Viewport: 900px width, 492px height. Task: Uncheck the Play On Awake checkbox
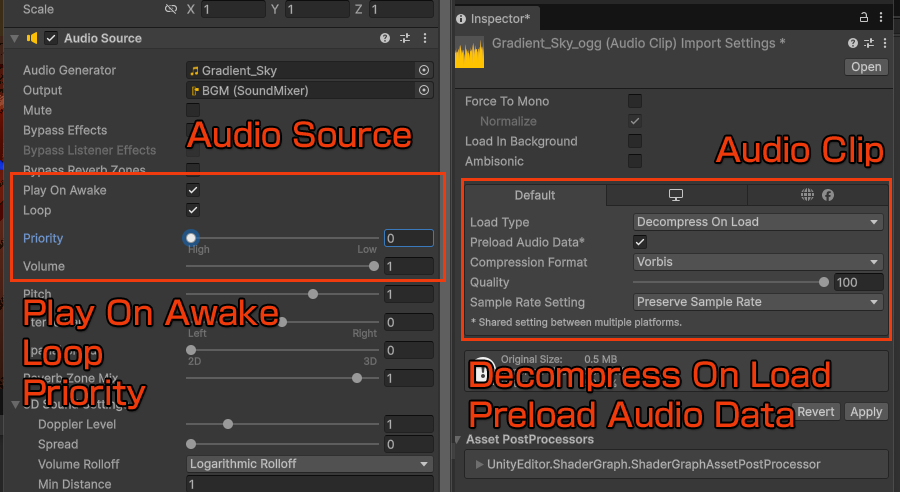pos(193,190)
